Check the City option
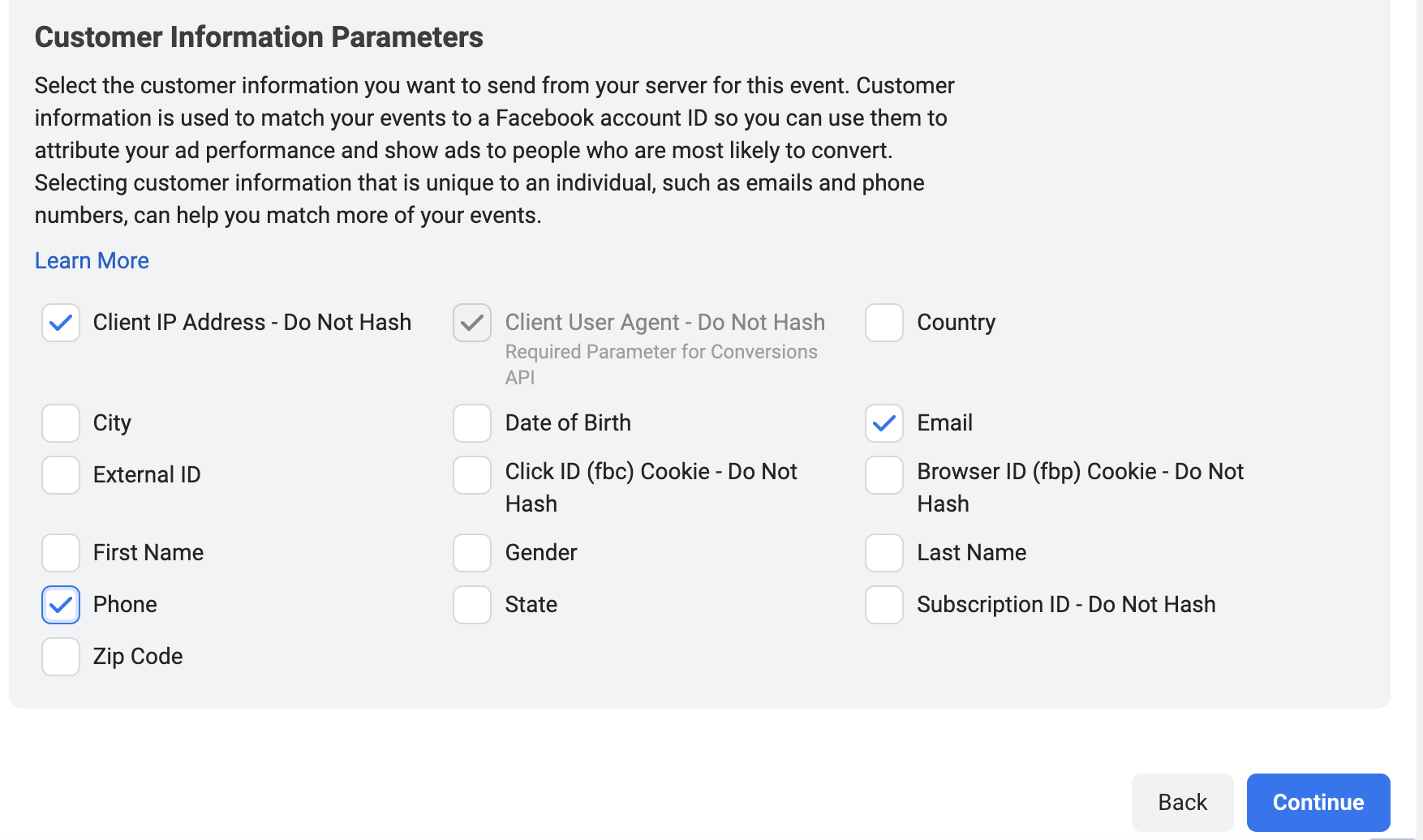This screenshot has height=840, width=1423. tap(61, 423)
